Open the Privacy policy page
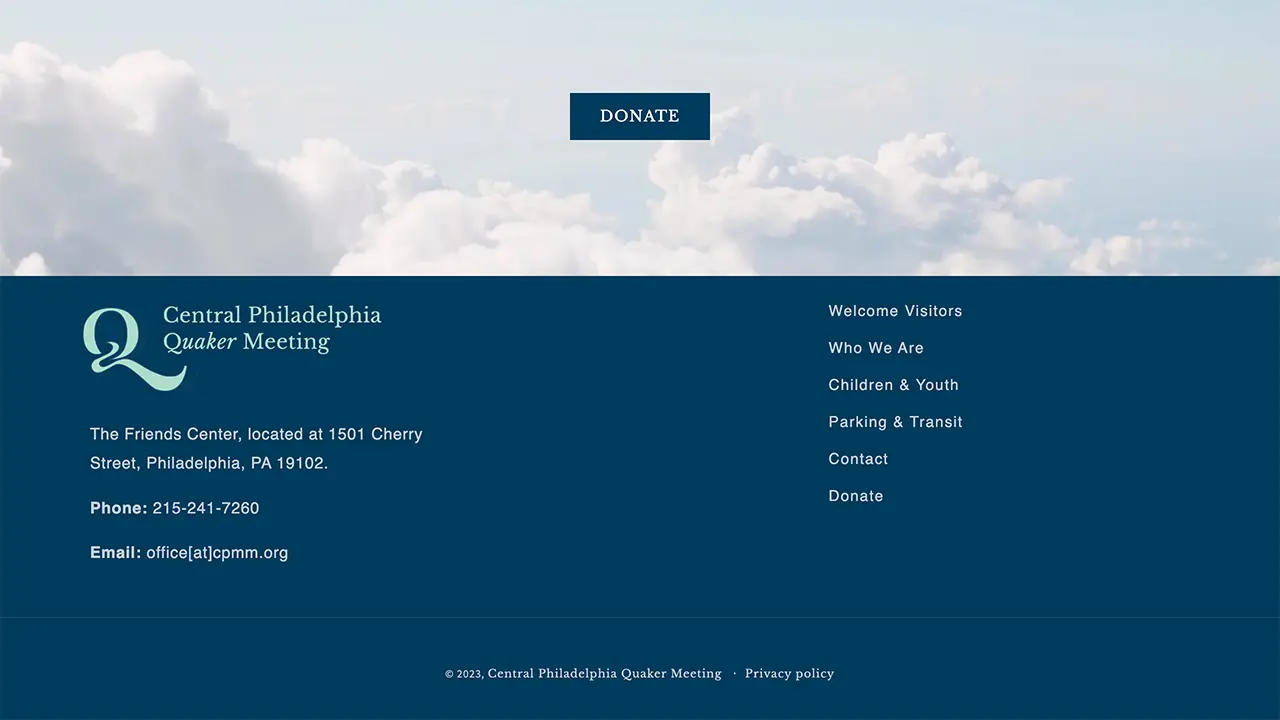 point(789,673)
